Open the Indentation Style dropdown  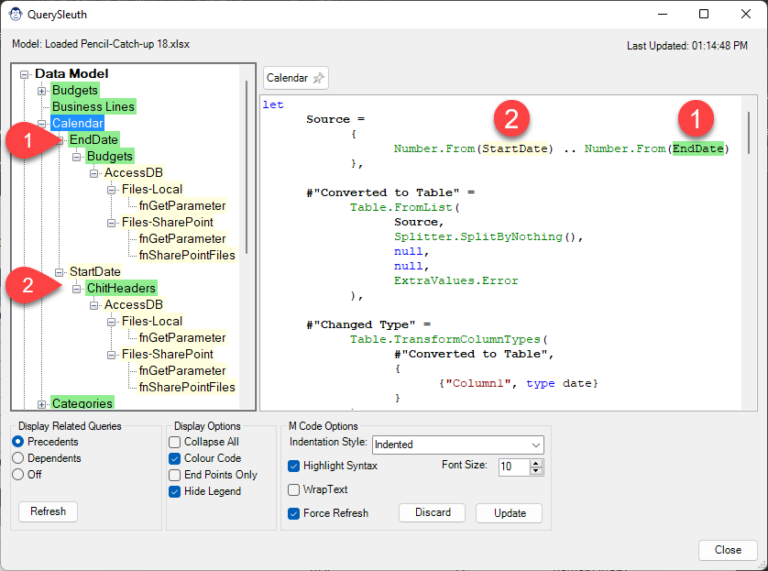pyautogui.click(x=457, y=444)
